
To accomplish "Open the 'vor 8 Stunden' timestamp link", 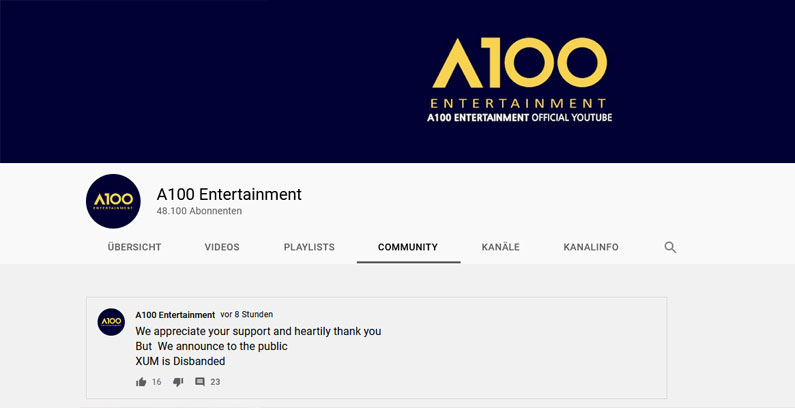I will click(x=246, y=314).
